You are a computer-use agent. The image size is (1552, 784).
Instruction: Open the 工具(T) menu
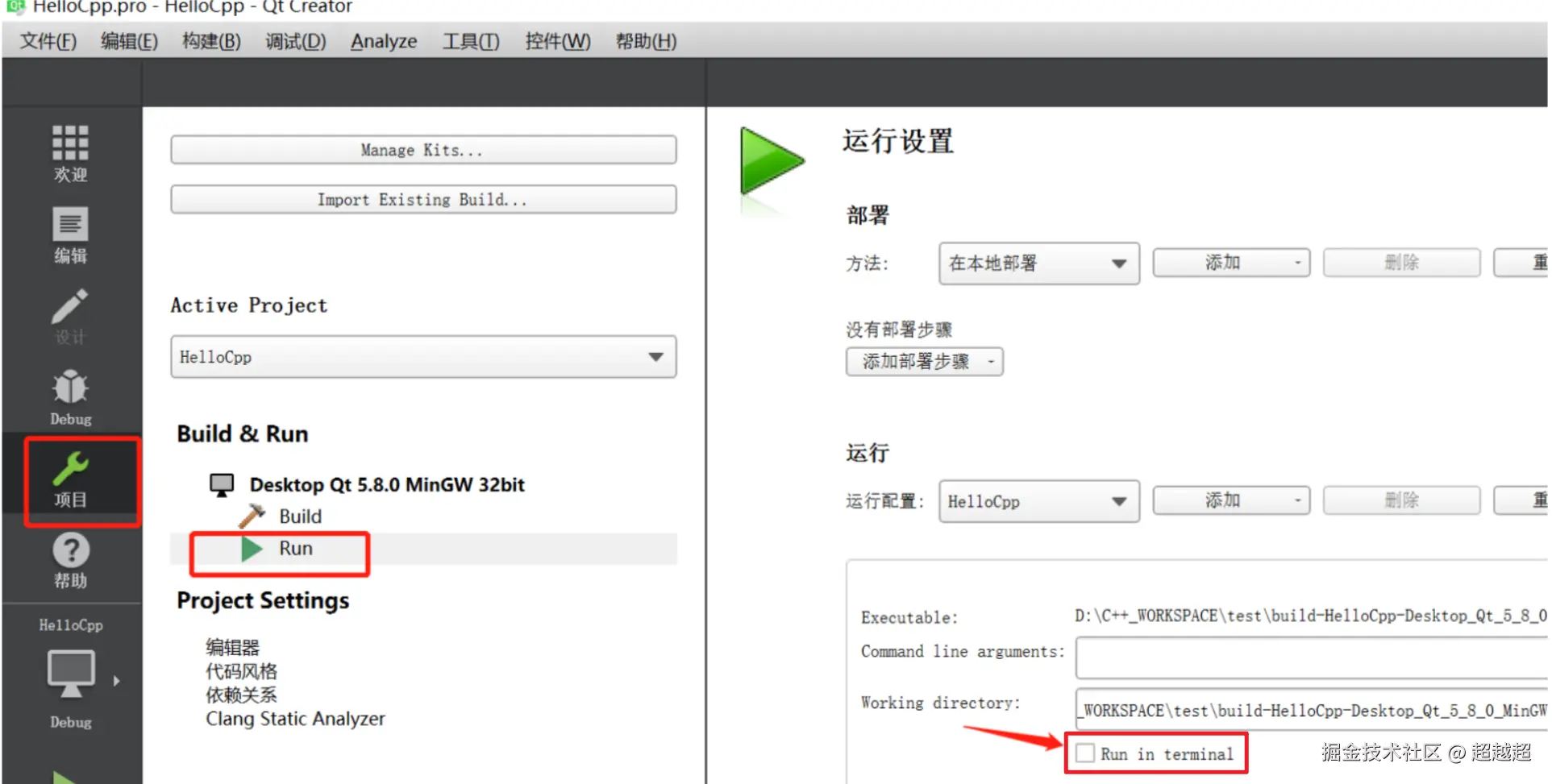point(471,41)
